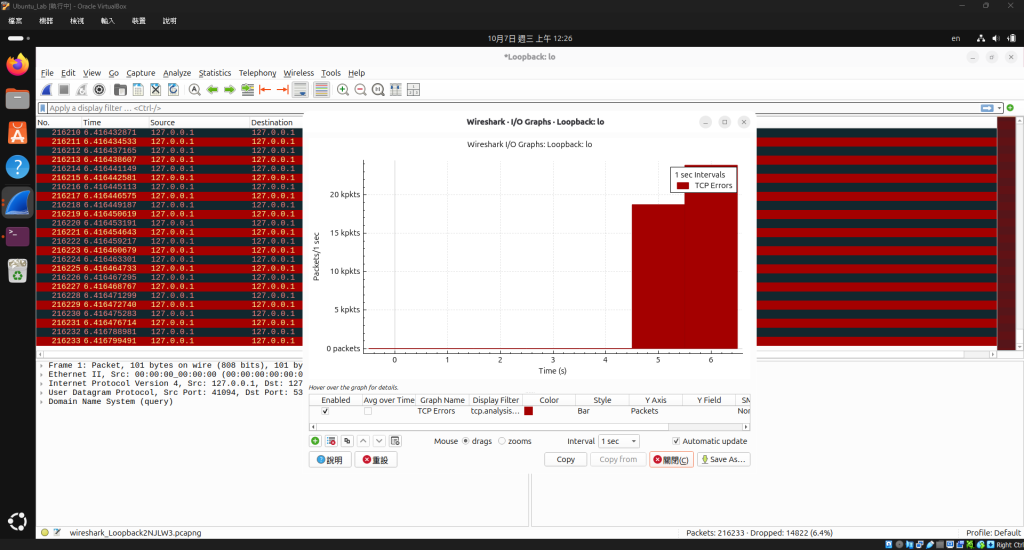Remove the selected graph with the minus icon
Viewport: 1024px width, 550px height.
[331, 441]
